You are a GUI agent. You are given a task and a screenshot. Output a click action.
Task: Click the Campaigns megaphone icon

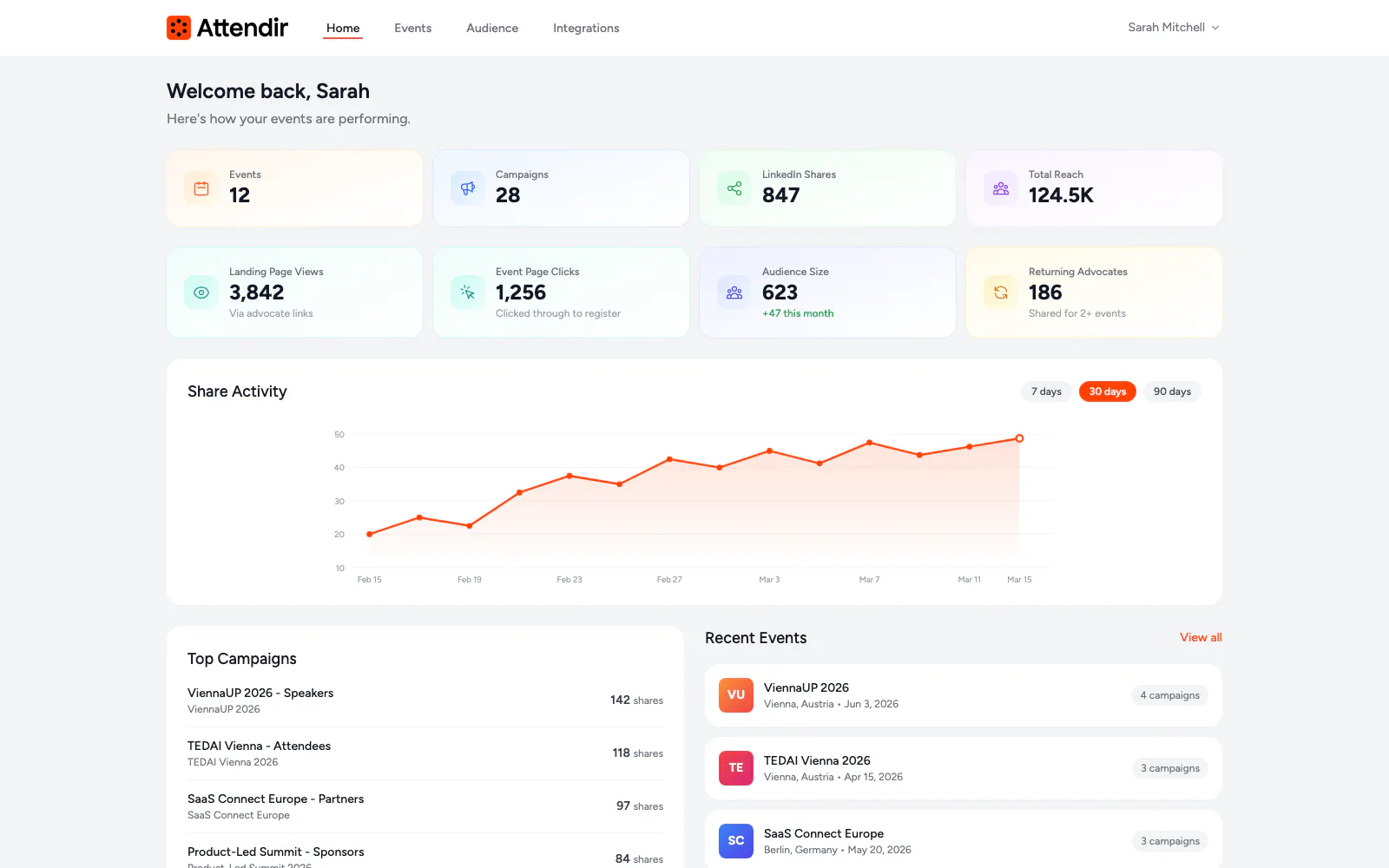[468, 188]
